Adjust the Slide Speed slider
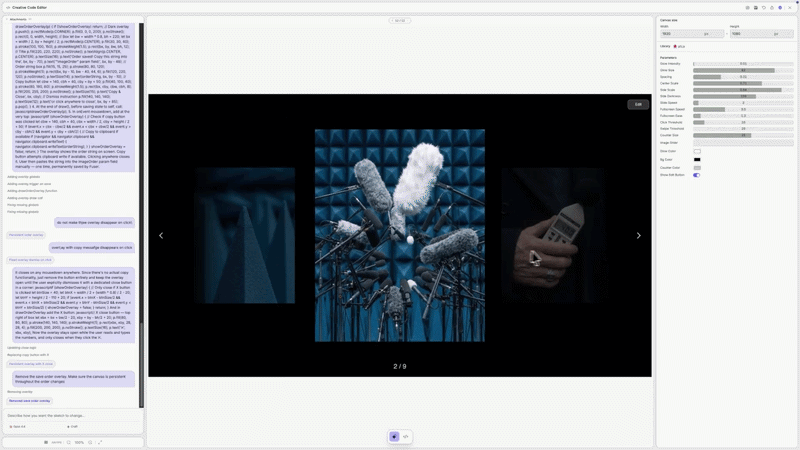The height and width of the screenshot is (450, 800). [x=743, y=103]
